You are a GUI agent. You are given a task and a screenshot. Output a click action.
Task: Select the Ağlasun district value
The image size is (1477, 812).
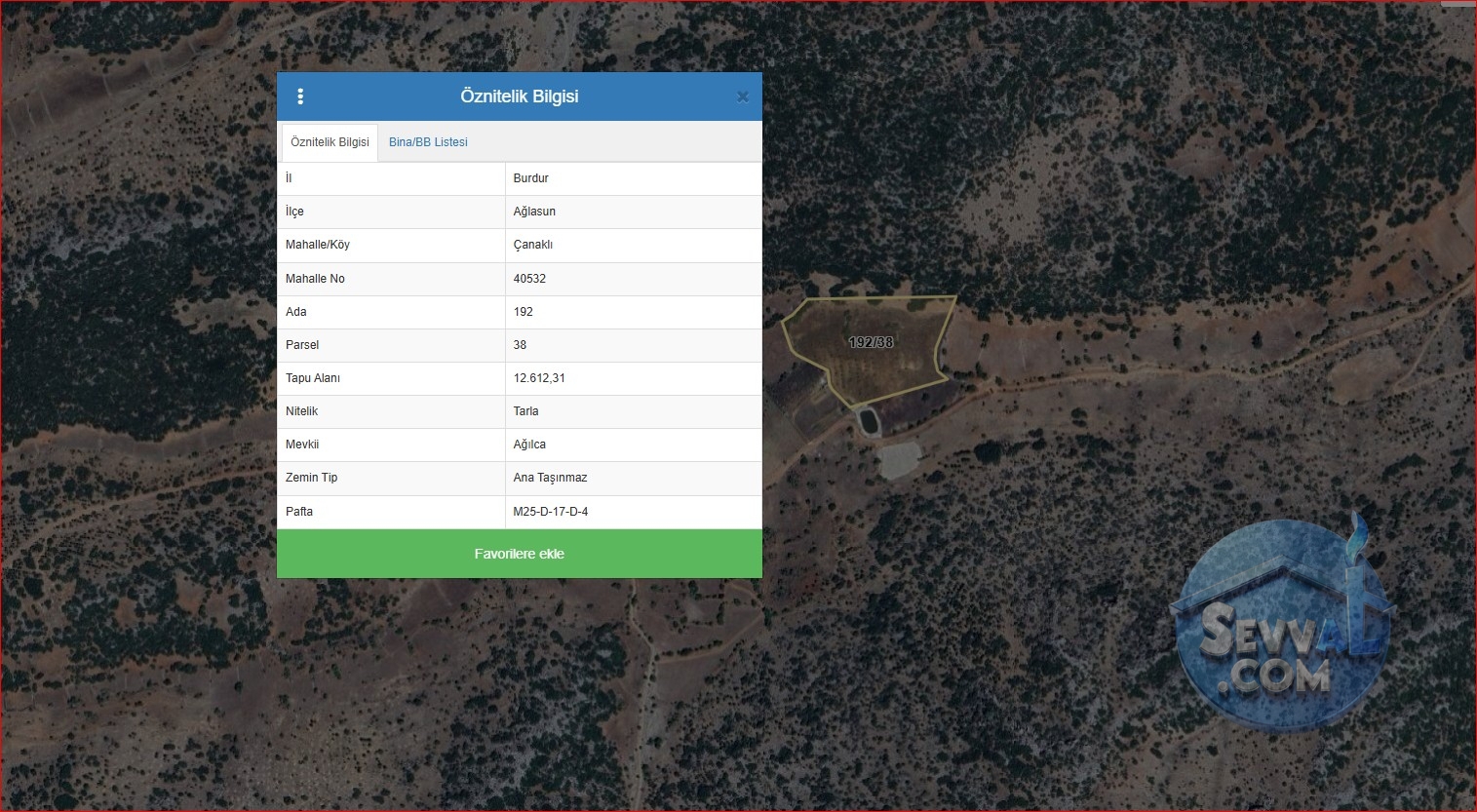(x=534, y=212)
